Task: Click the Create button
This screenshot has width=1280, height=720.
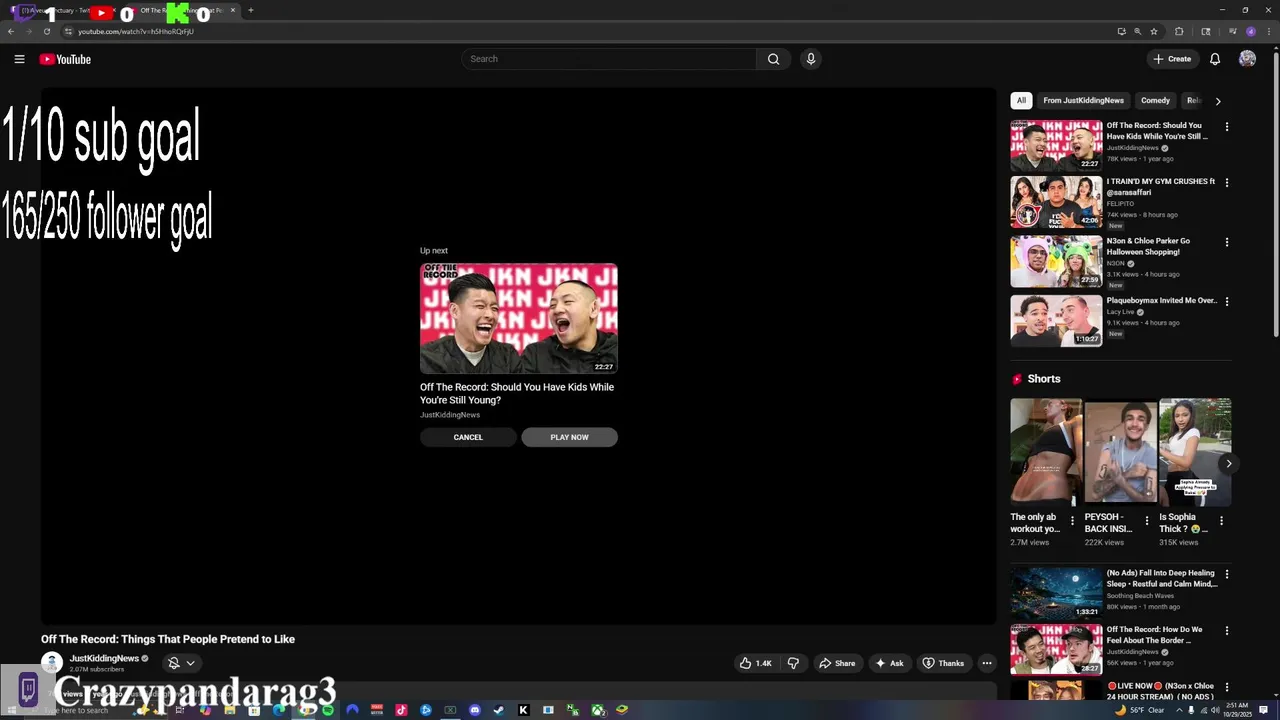Action: [1172, 59]
